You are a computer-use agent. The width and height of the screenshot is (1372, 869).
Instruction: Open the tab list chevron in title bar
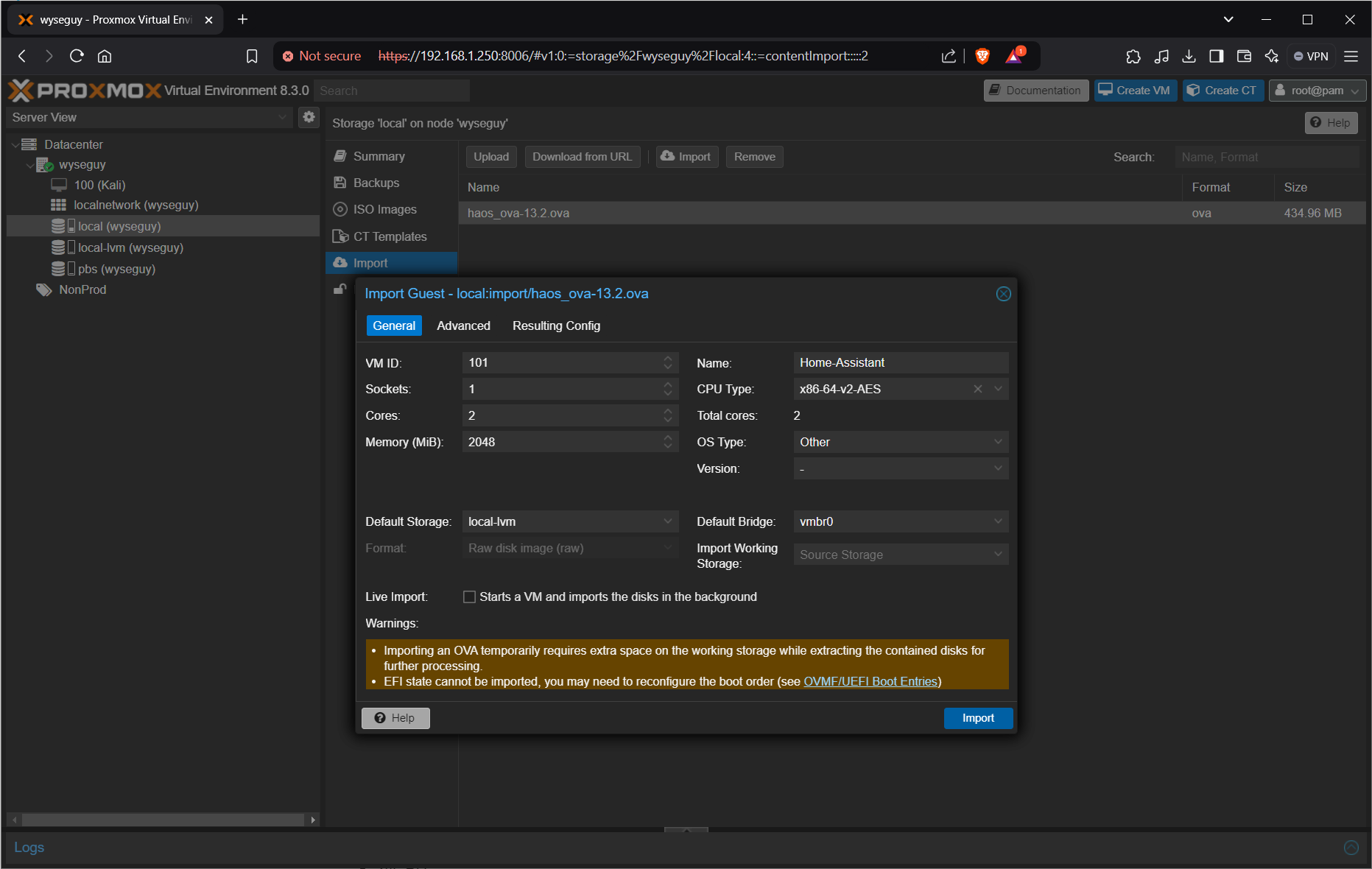tap(1228, 20)
